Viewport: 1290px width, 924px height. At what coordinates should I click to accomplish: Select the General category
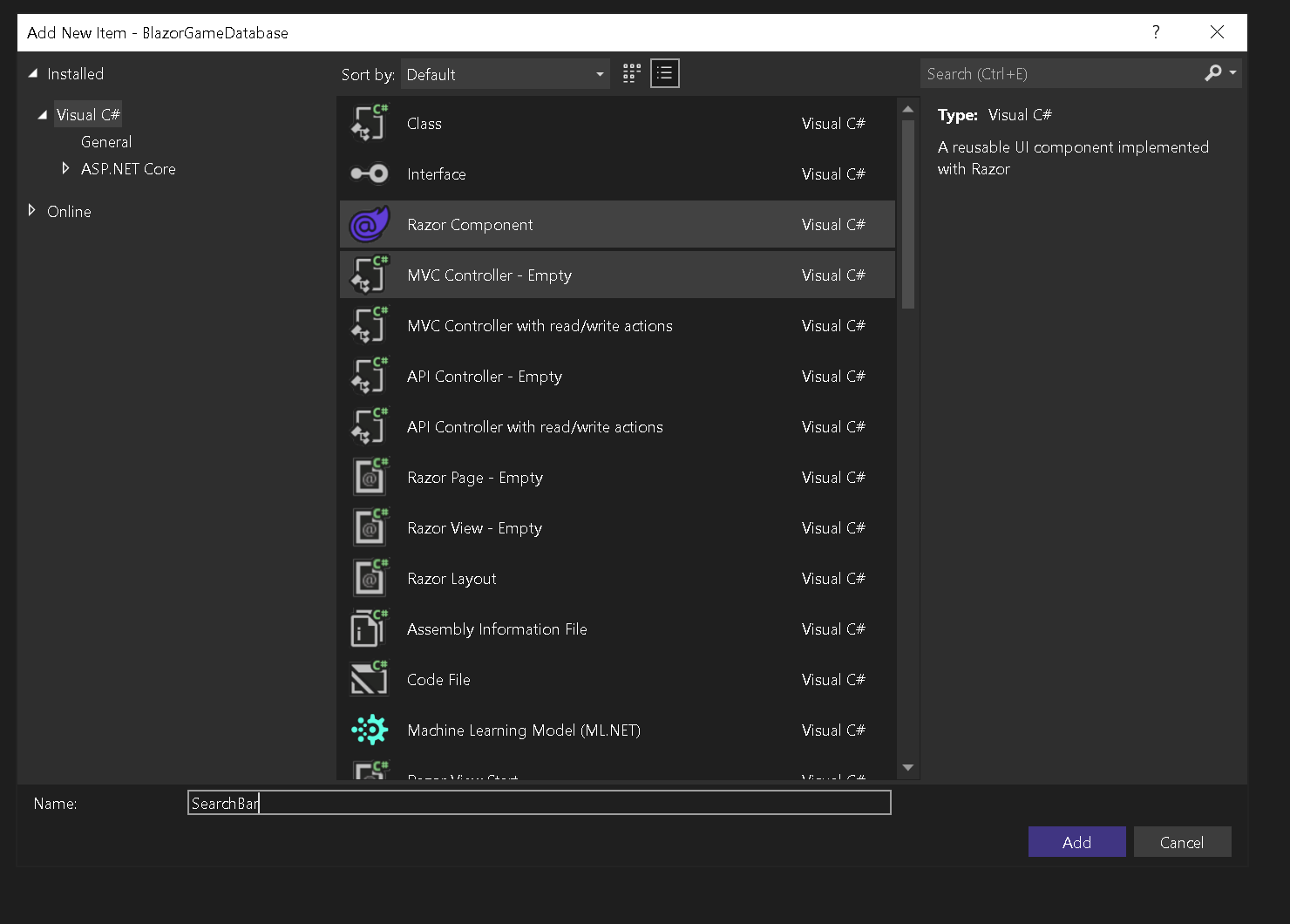tap(106, 141)
